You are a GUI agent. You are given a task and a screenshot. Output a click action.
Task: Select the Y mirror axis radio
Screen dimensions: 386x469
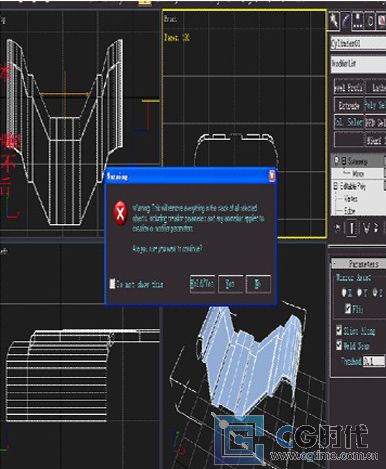pos(359,292)
